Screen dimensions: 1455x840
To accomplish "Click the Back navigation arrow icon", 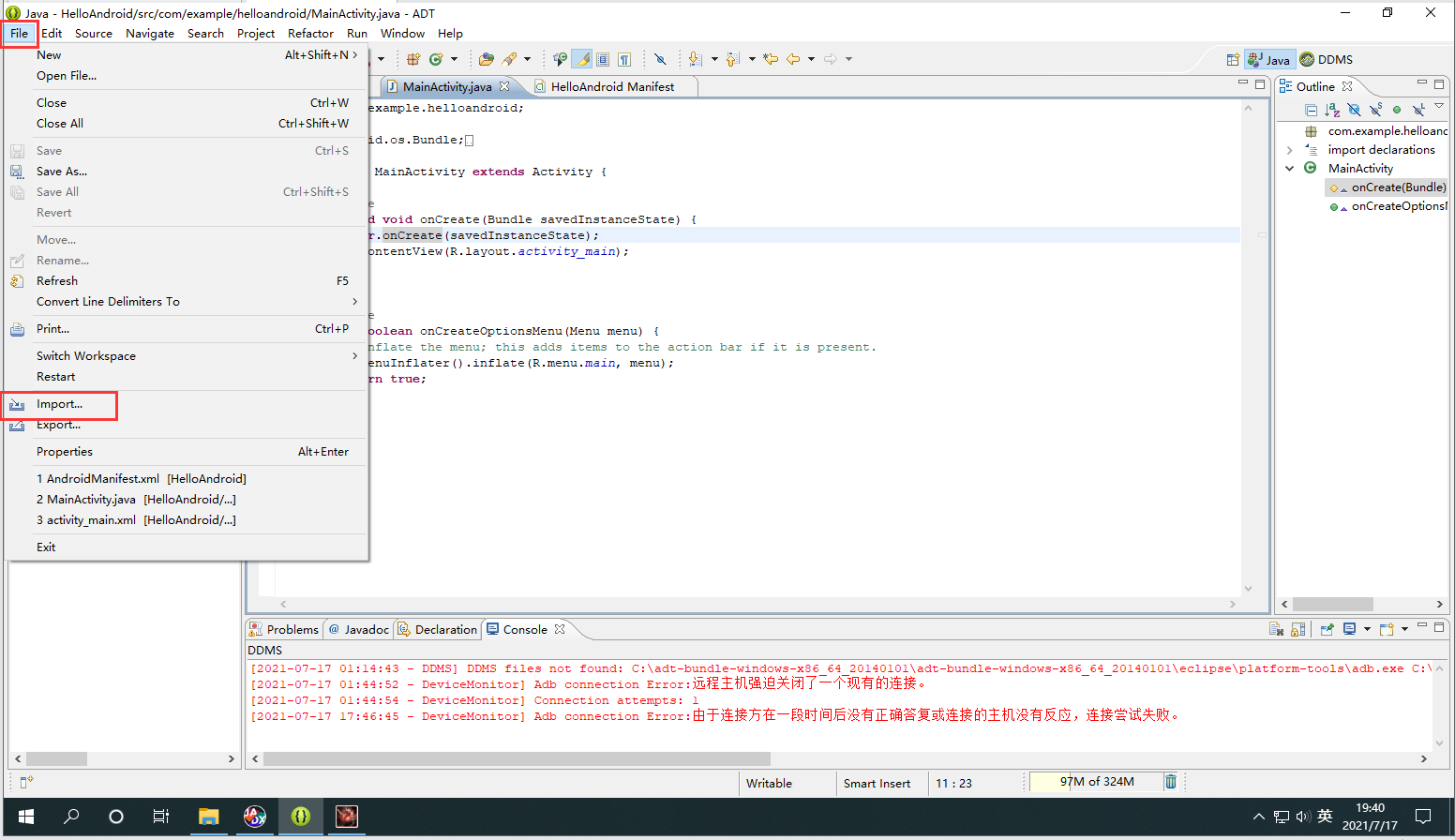I will (x=793, y=59).
